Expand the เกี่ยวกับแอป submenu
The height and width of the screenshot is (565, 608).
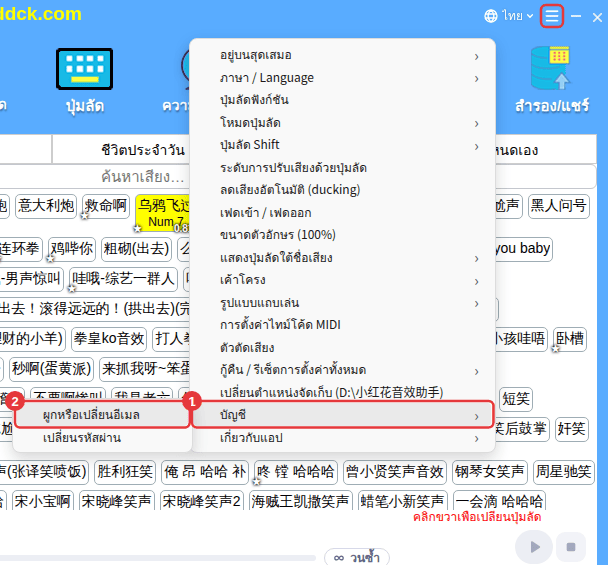(x=342, y=438)
